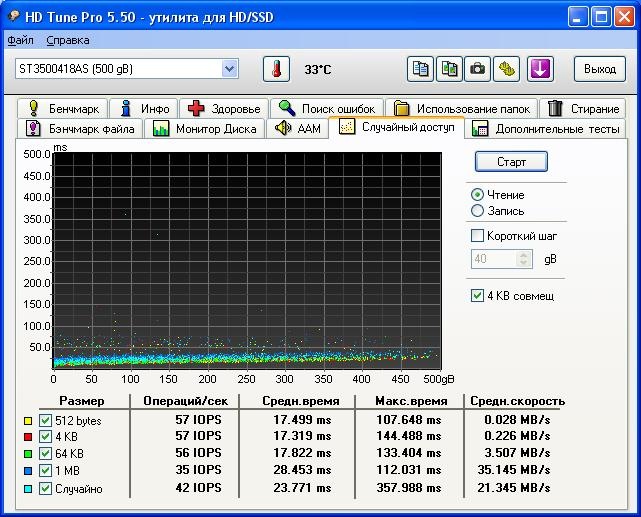Click the copy screenshot to clipboard icon
Viewport: 641px width, 517px height.
pos(450,69)
